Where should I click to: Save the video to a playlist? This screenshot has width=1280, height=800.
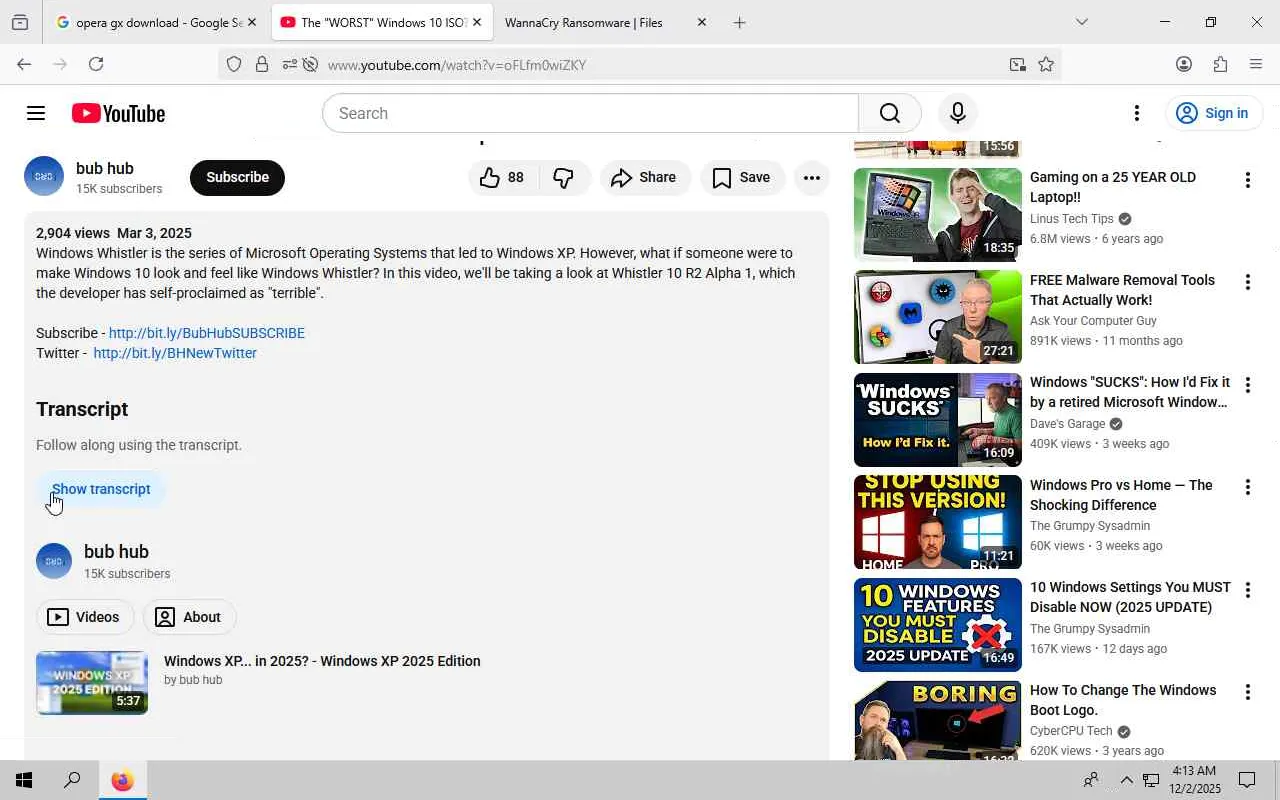(742, 177)
